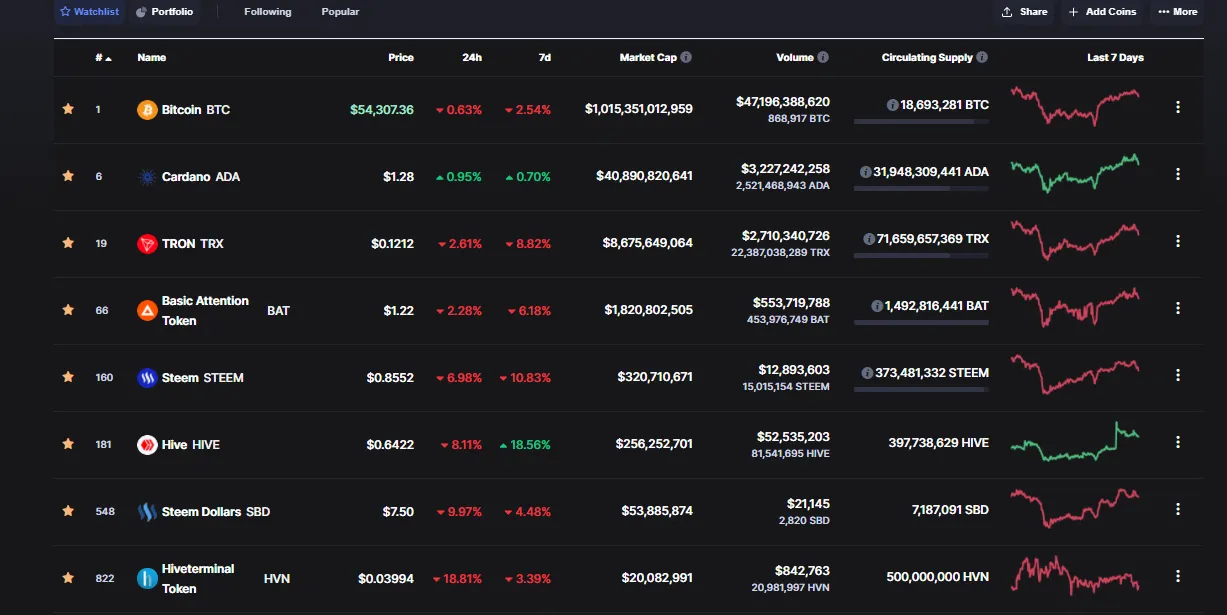Open Bitcoin last 7 days chart
This screenshot has height=615, width=1227.
(1075, 106)
